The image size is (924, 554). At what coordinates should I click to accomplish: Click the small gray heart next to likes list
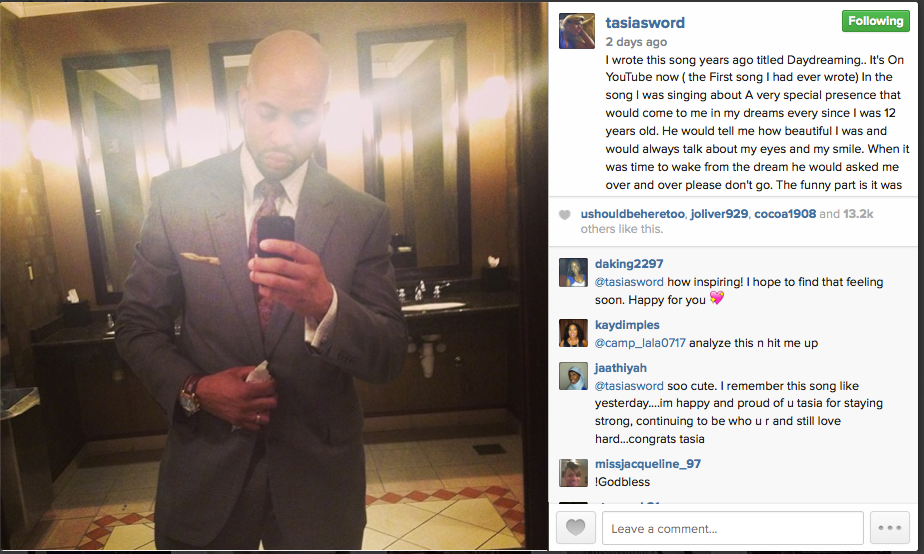(x=565, y=215)
